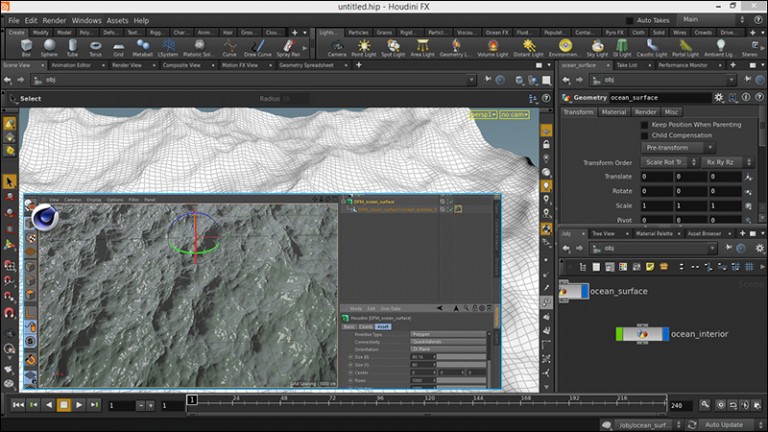Open the File menu
Screen dimensions: 768x432
[x=14, y=21]
